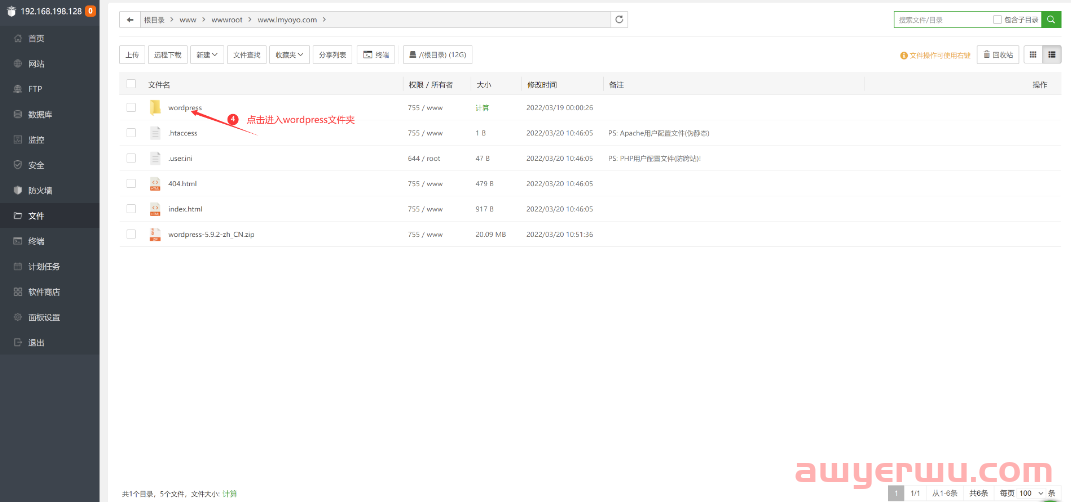Expand chevron after www.imyoyo.com in path
Viewport: 1071px width, 502px height.
coord(324,20)
